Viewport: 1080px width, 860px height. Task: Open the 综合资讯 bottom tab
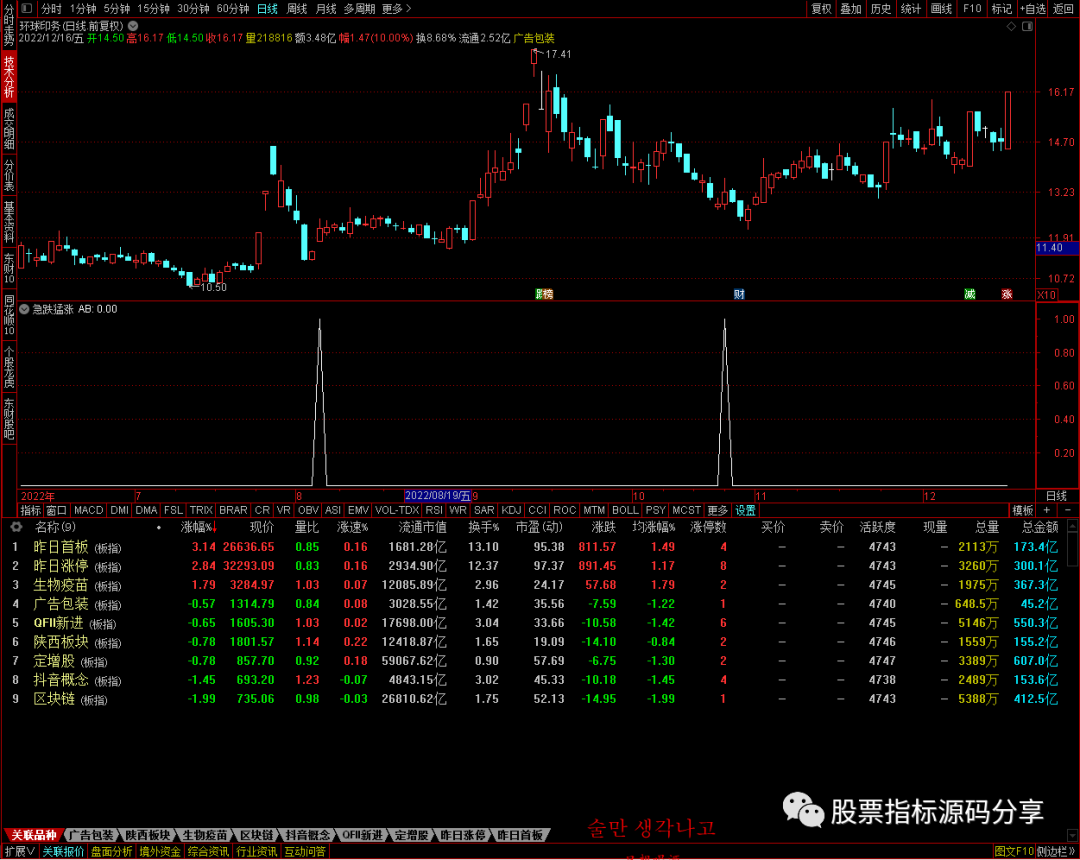click(x=208, y=852)
